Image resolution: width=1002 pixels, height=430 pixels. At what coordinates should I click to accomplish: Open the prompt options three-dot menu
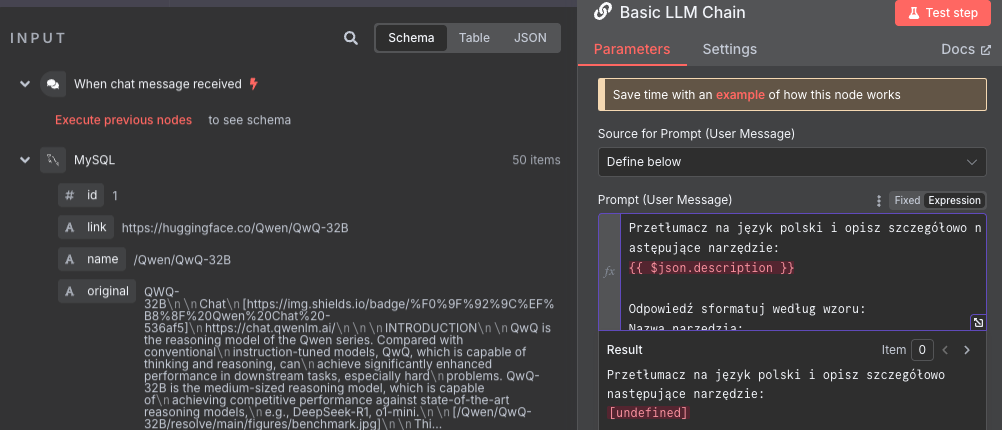[x=879, y=200]
